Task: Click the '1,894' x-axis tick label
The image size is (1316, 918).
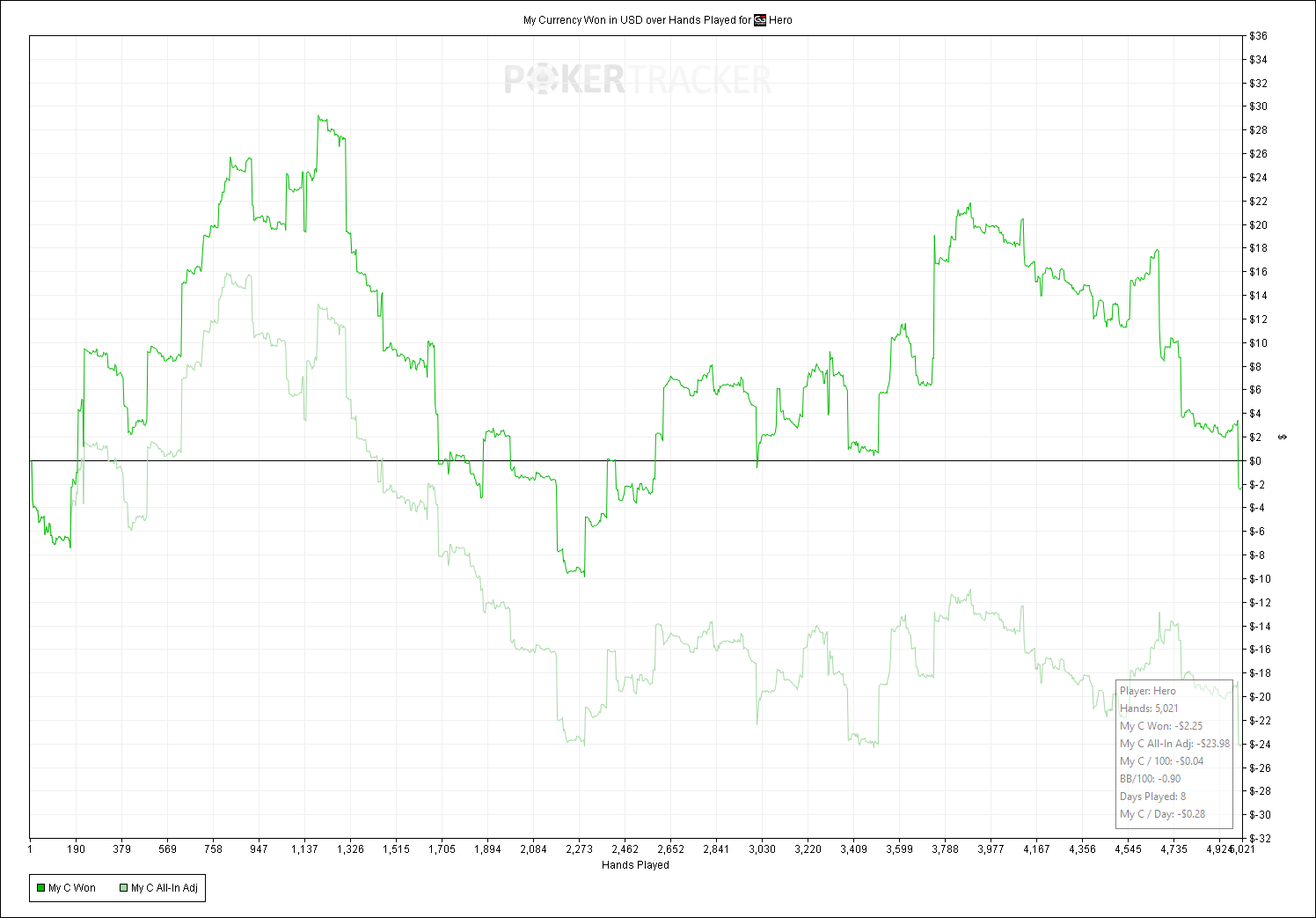Action: click(x=488, y=849)
